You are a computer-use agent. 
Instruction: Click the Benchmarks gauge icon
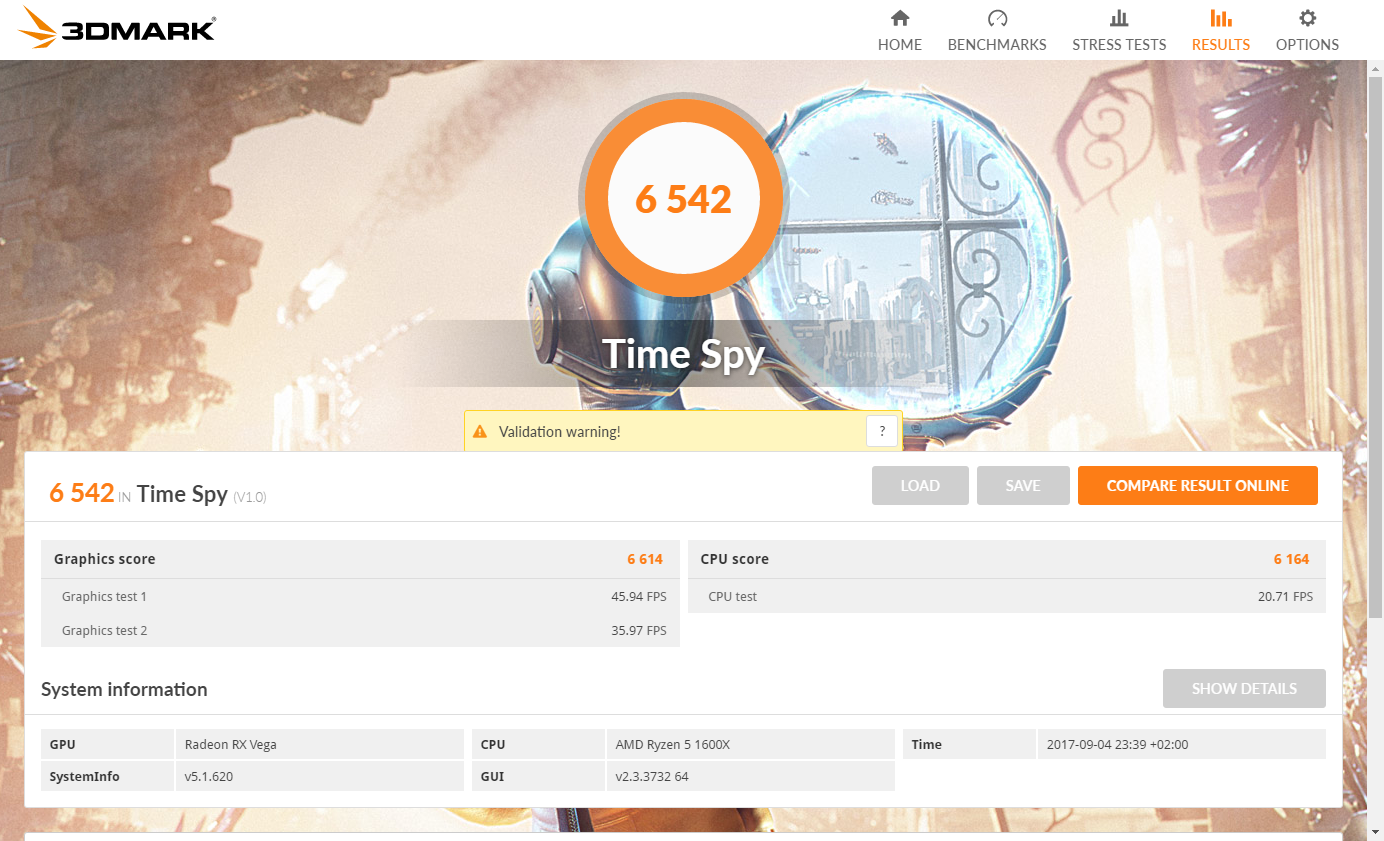coord(997,18)
